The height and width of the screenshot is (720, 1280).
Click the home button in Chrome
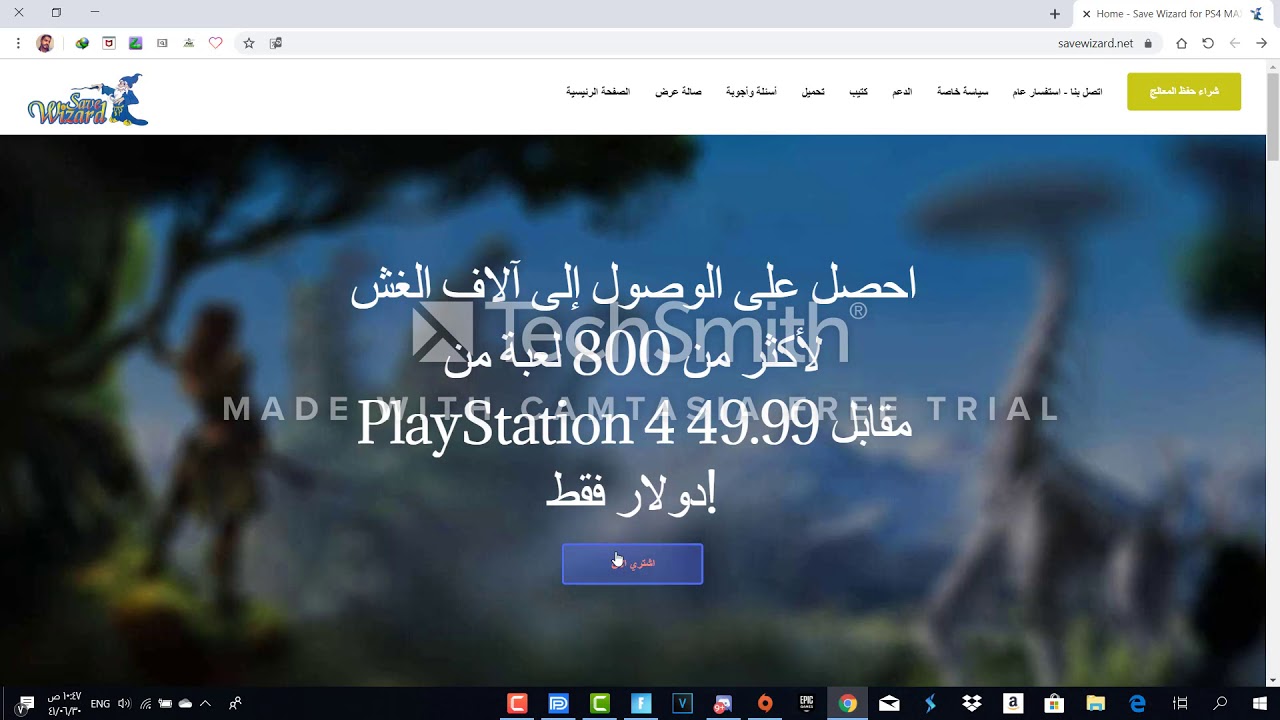(1181, 43)
